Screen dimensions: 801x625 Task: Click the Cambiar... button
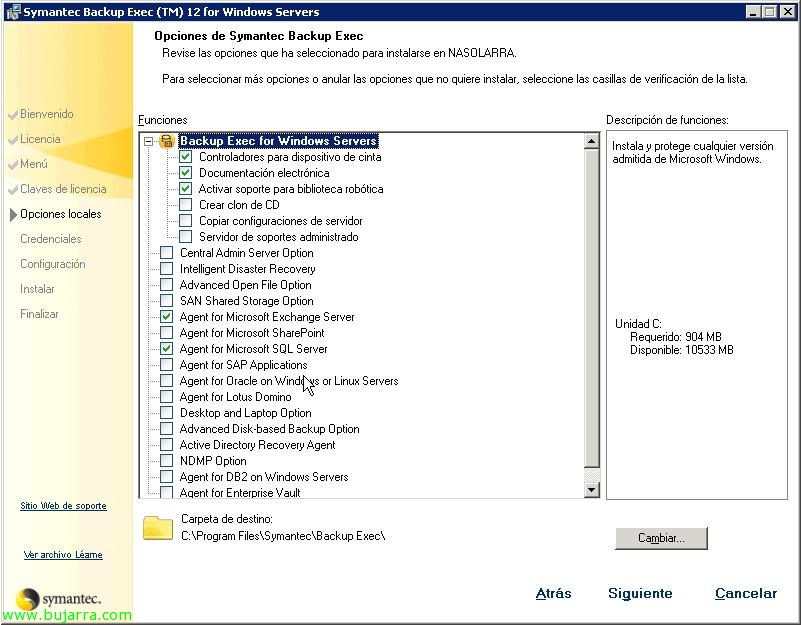[661, 538]
